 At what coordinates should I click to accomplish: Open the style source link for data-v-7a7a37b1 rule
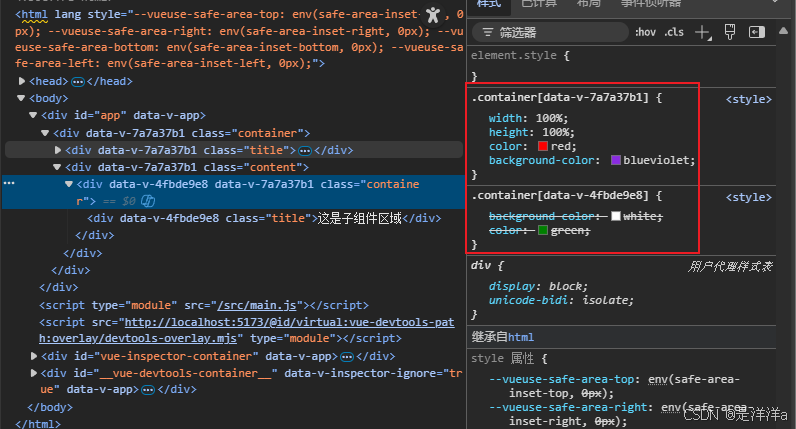pos(748,99)
